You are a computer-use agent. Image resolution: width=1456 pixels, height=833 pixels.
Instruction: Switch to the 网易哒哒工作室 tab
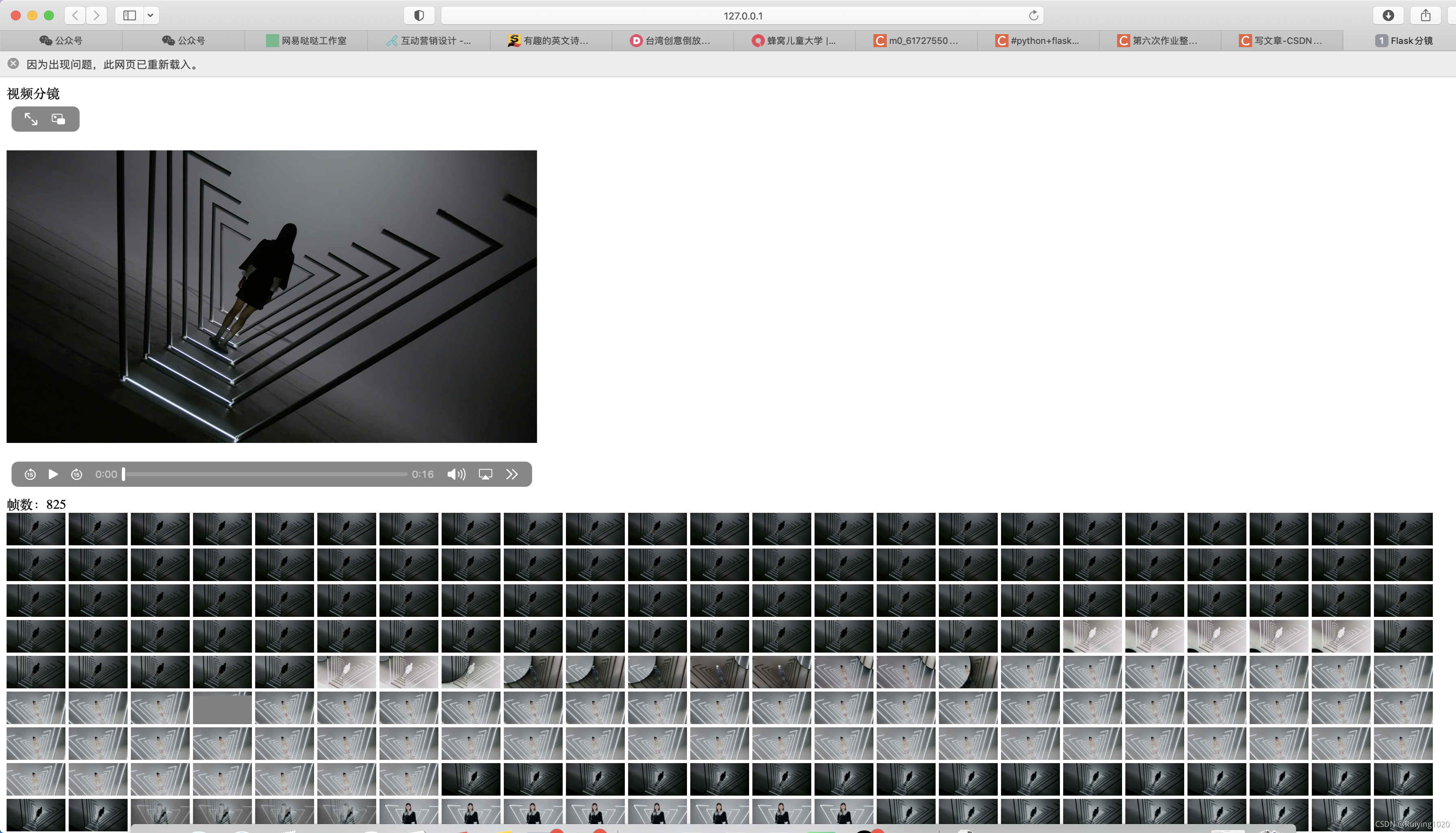click(x=307, y=41)
